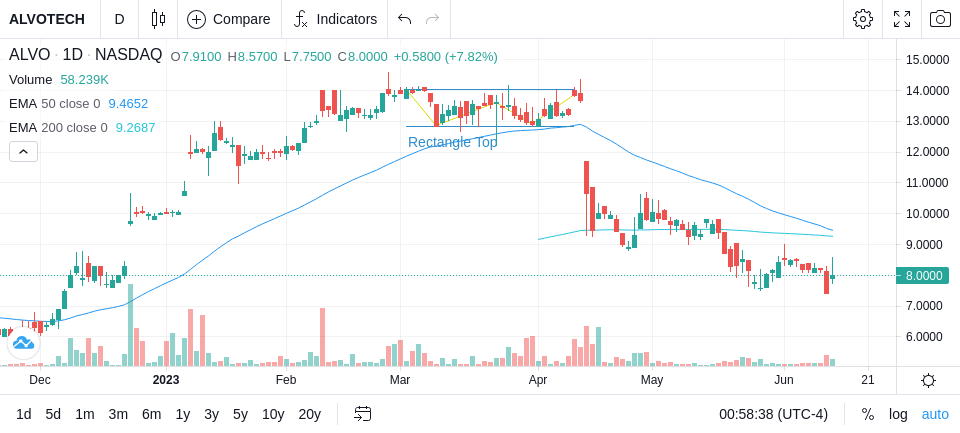Click the Jun label on time axis

(x=784, y=380)
